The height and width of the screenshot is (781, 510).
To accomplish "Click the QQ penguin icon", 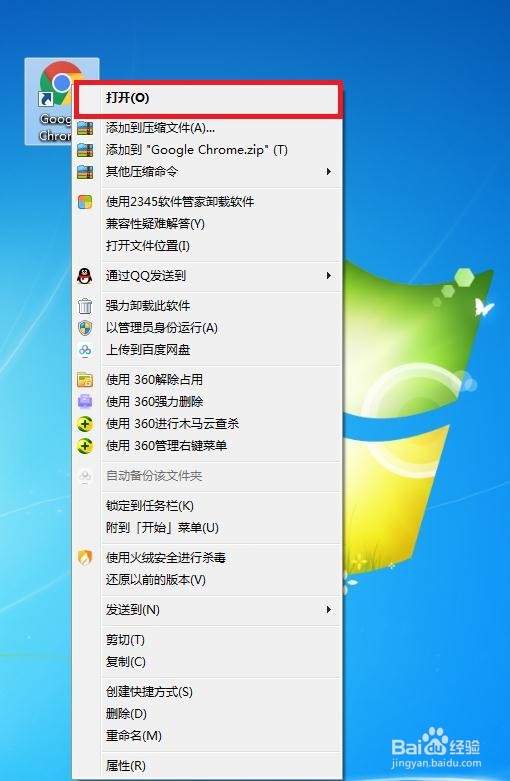I will 85,275.
